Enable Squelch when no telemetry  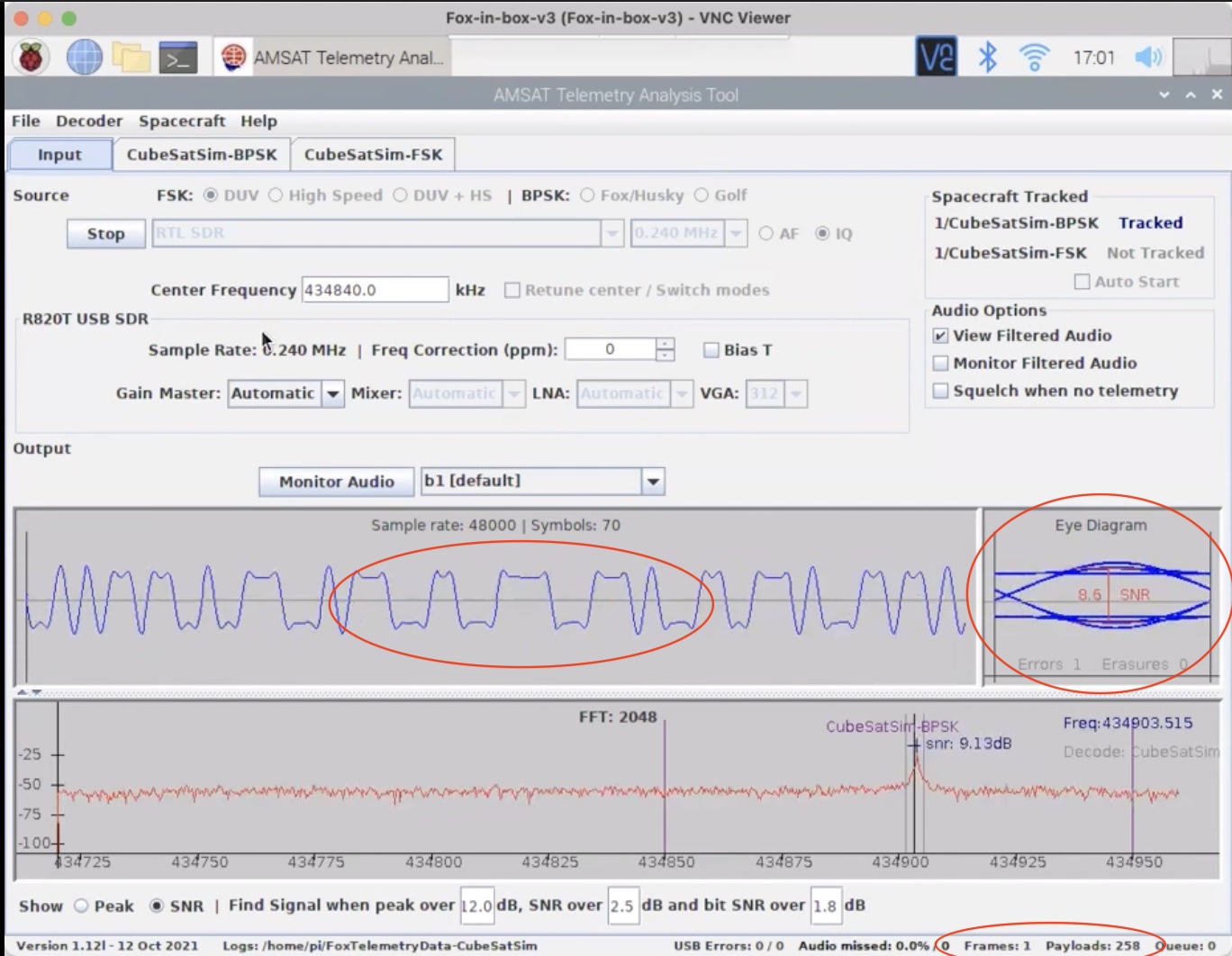pos(940,391)
